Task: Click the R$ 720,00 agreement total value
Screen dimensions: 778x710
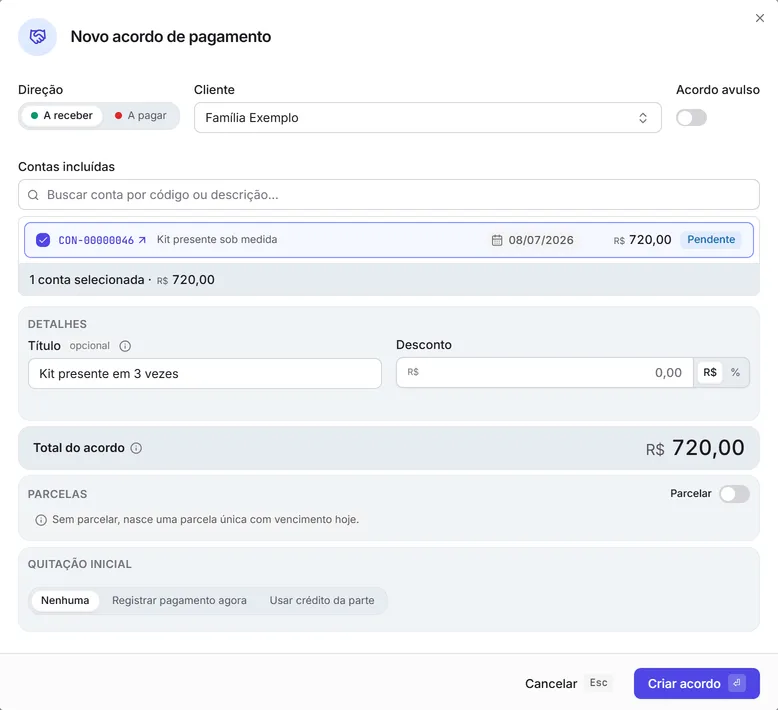Action: tap(695, 448)
